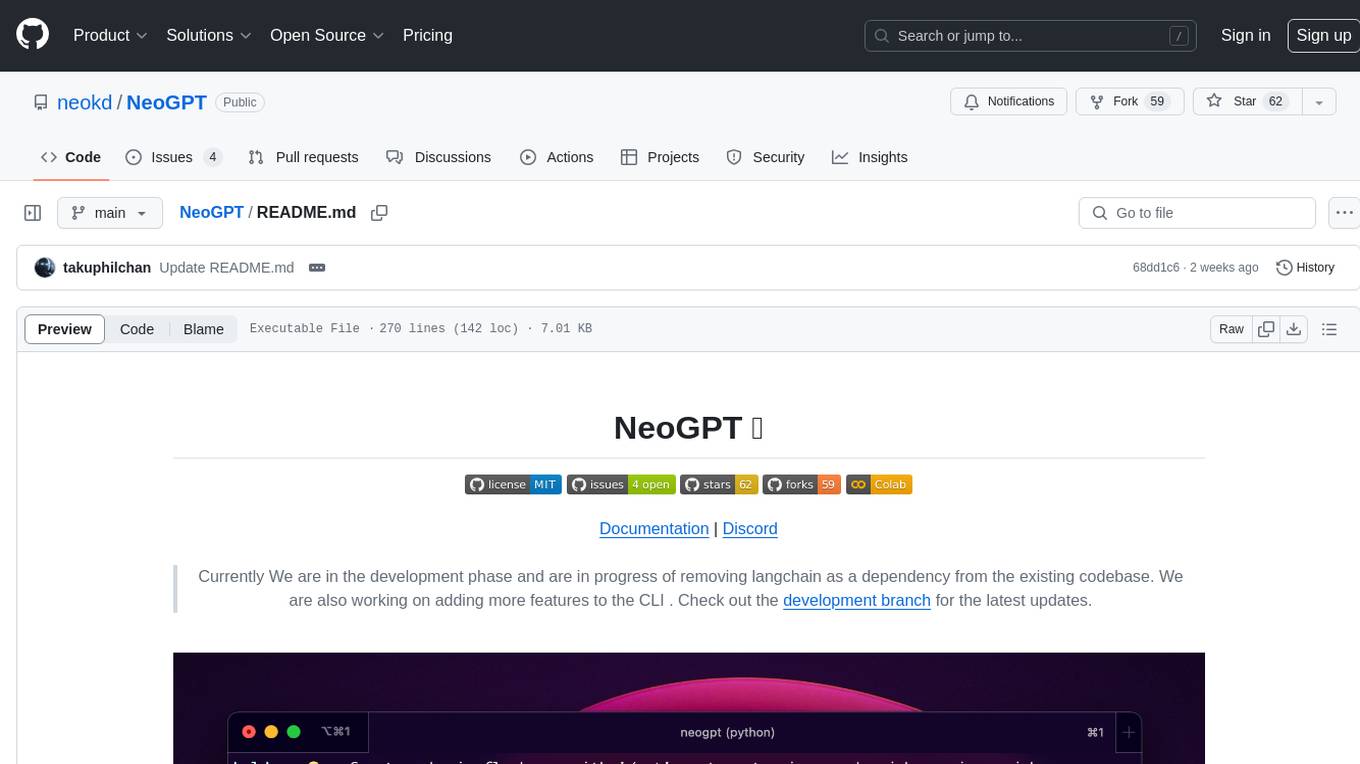Expand the Open Source menu
Screen dimensions: 1360x764
[x=327, y=35]
